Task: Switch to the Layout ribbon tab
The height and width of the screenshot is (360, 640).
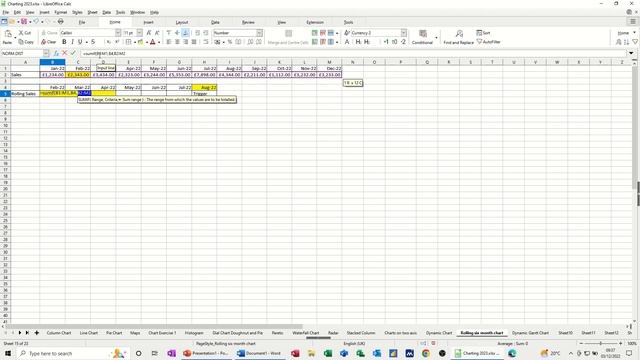Action: click(x=182, y=22)
